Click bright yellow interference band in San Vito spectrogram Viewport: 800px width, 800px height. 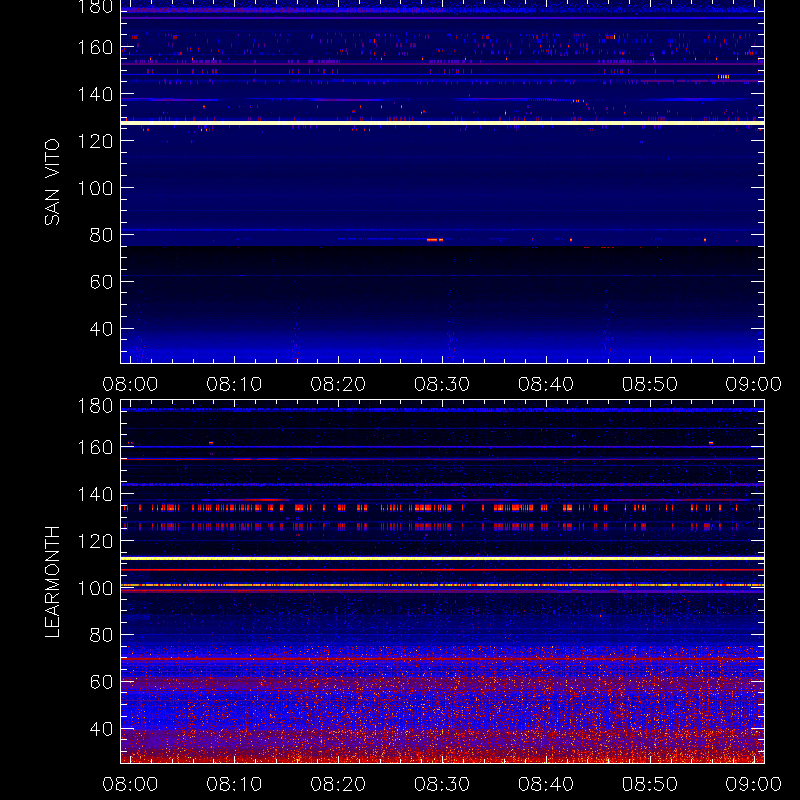point(442,123)
